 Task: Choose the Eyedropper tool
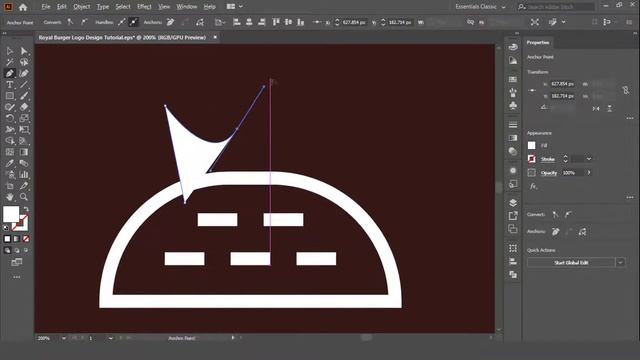point(10,163)
